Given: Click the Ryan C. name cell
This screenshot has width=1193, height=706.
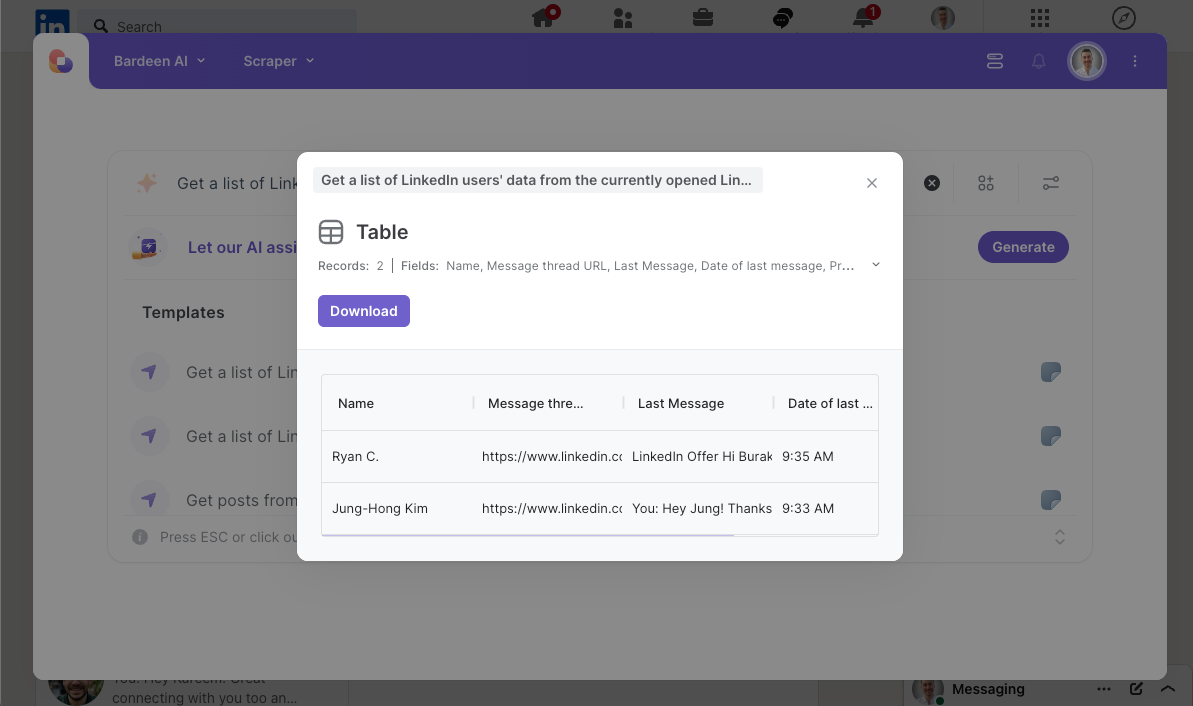Looking at the screenshot, I should point(355,456).
